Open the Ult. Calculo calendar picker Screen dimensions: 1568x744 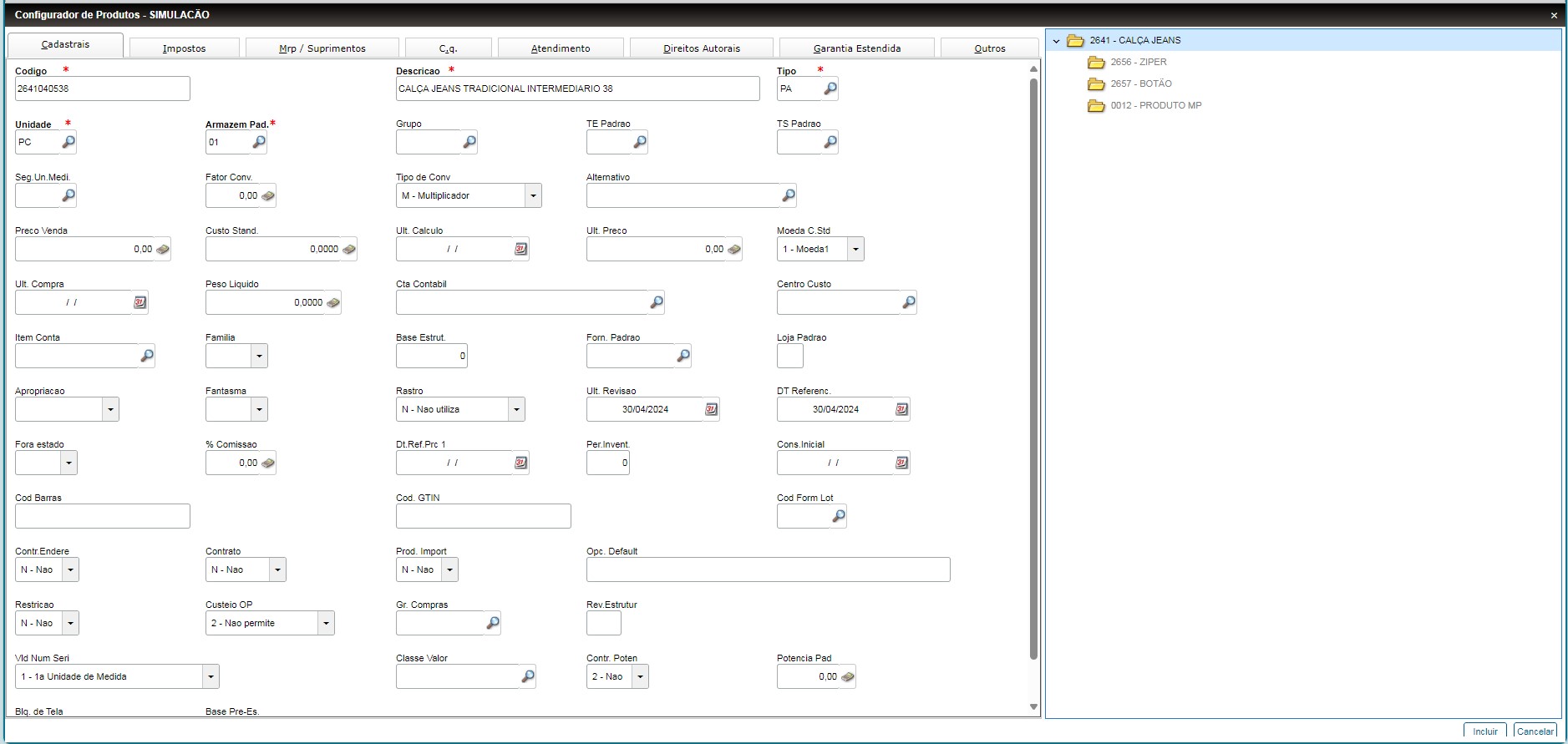point(521,249)
